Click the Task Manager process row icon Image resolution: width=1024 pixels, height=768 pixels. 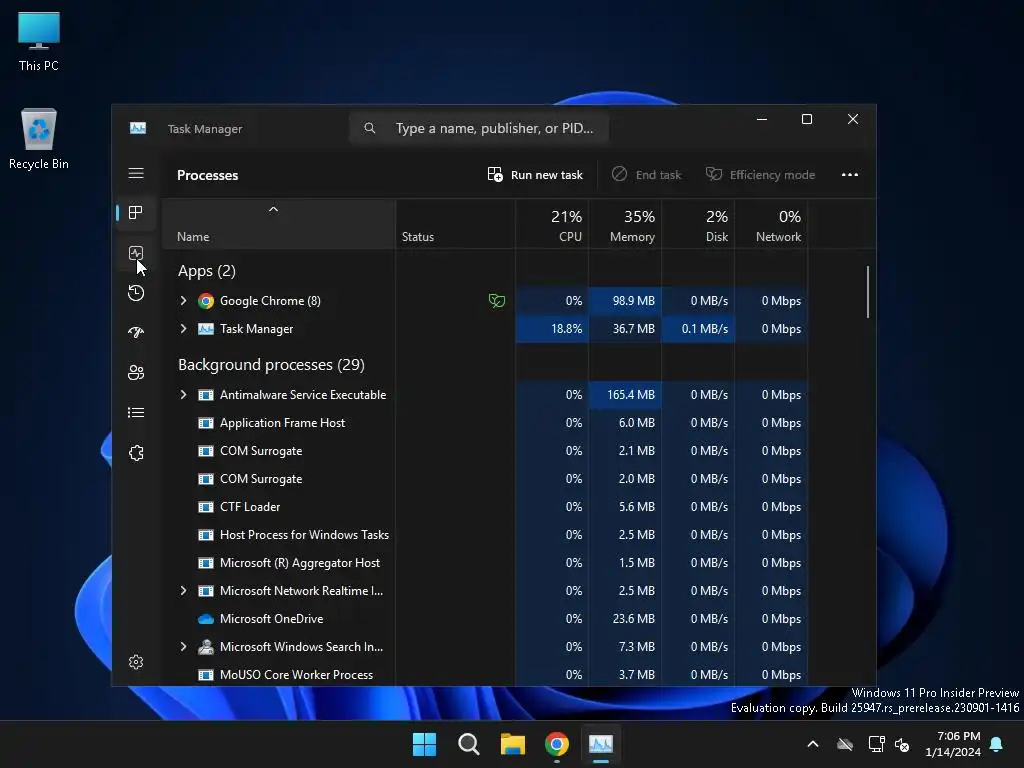point(206,329)
